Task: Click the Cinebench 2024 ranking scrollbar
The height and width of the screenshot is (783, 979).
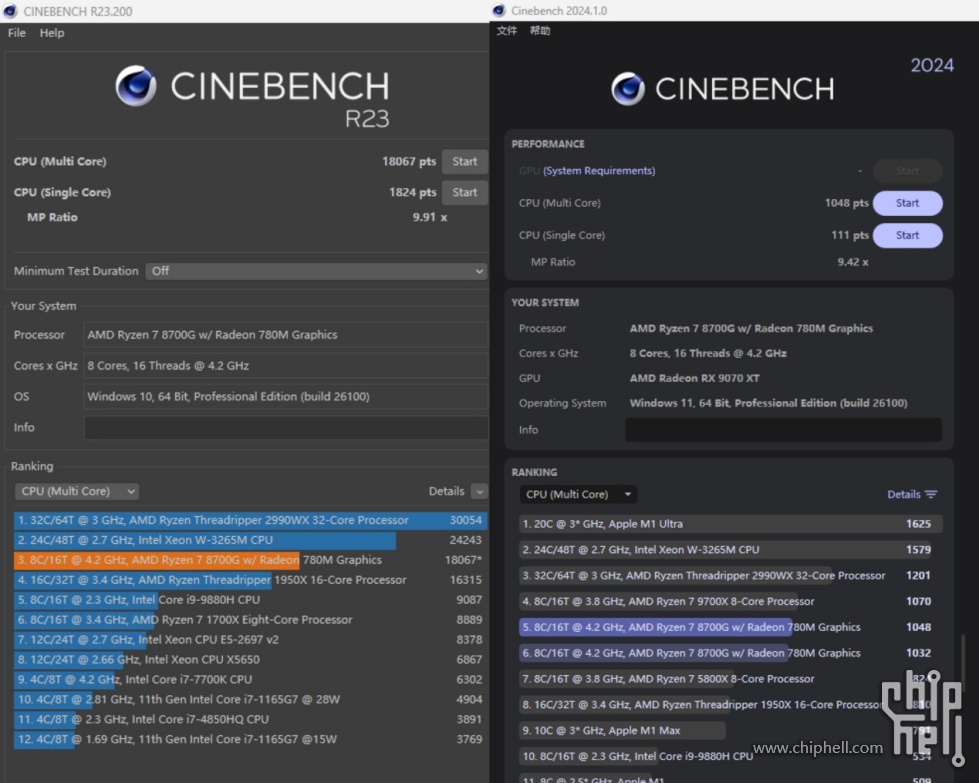Action: click(x=963, y=662)
